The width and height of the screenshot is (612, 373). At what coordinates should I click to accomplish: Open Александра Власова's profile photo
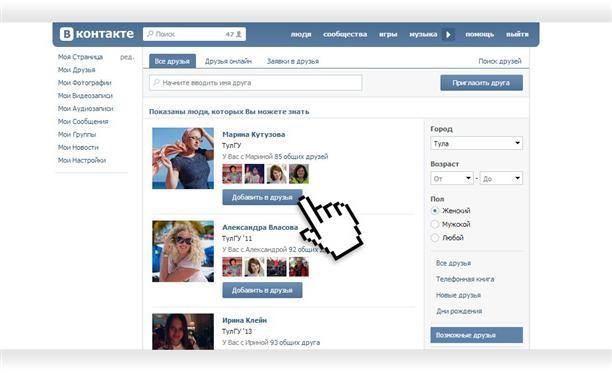(x=183, y=251)
